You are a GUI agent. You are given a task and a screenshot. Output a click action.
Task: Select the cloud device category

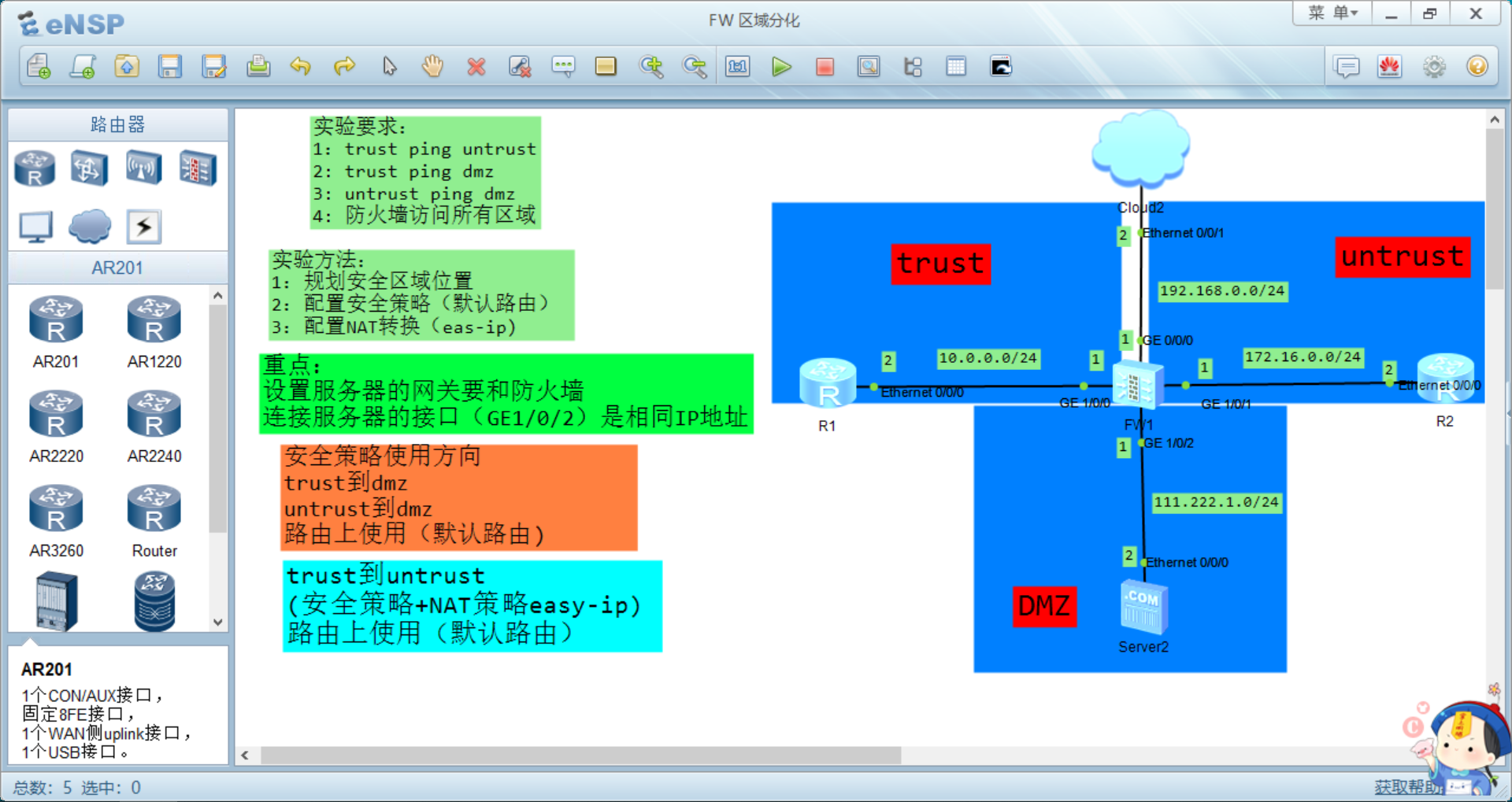(90, 227)
